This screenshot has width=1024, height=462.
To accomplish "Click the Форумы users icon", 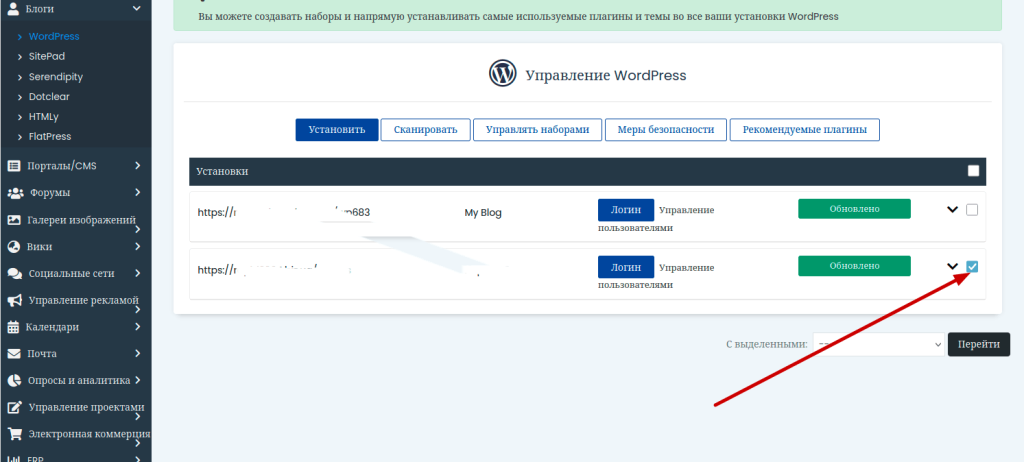I will pyautogui.click(x=15, y=193).
